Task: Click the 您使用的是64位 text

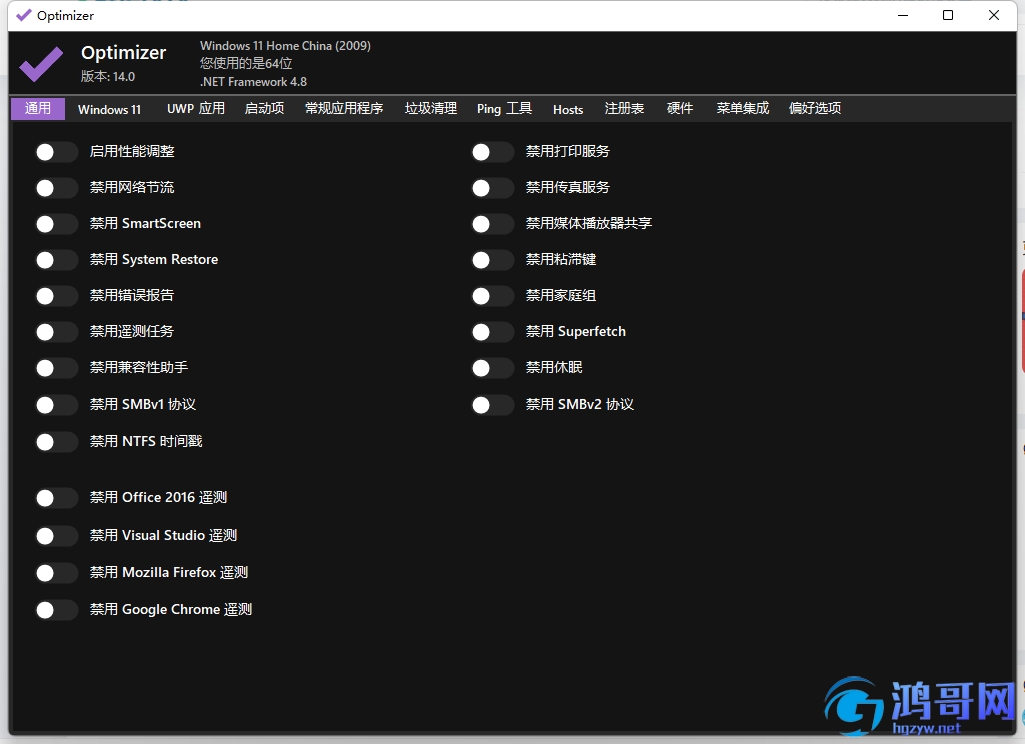Action: (x=246, y=63)
